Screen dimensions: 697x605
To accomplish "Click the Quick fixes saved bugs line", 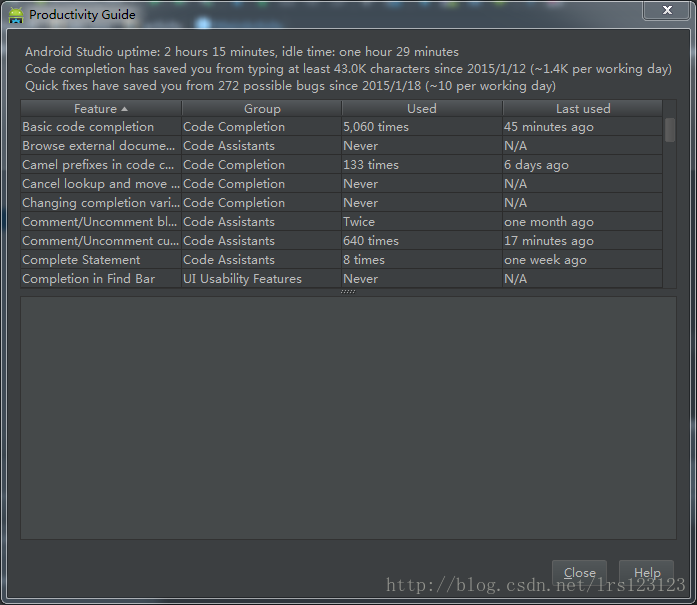I will pos(290,86).
